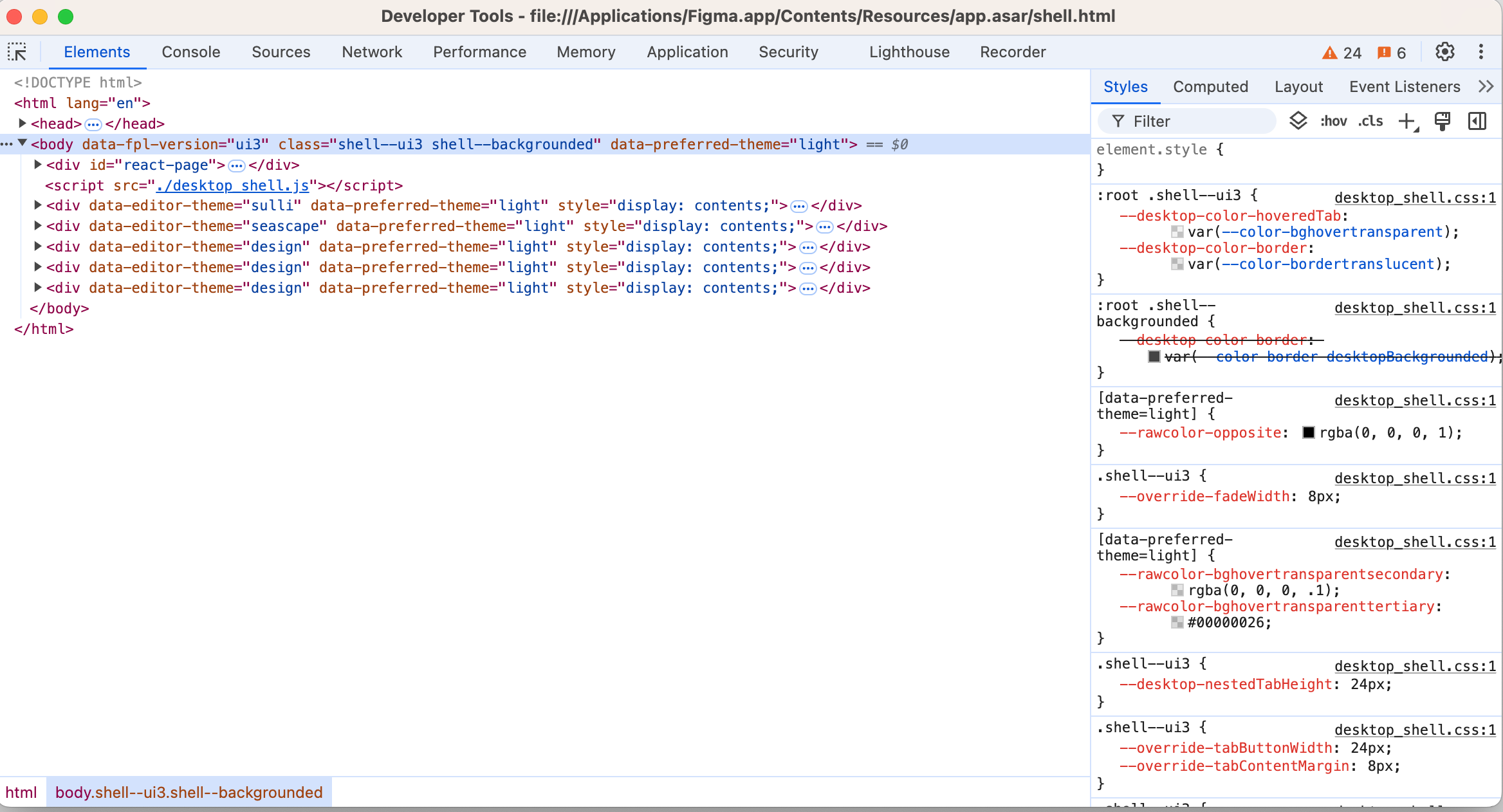Screen dimensions: 1503x812
Task: Open the actions menu dots left of the body row
Action: coord(7,144)
